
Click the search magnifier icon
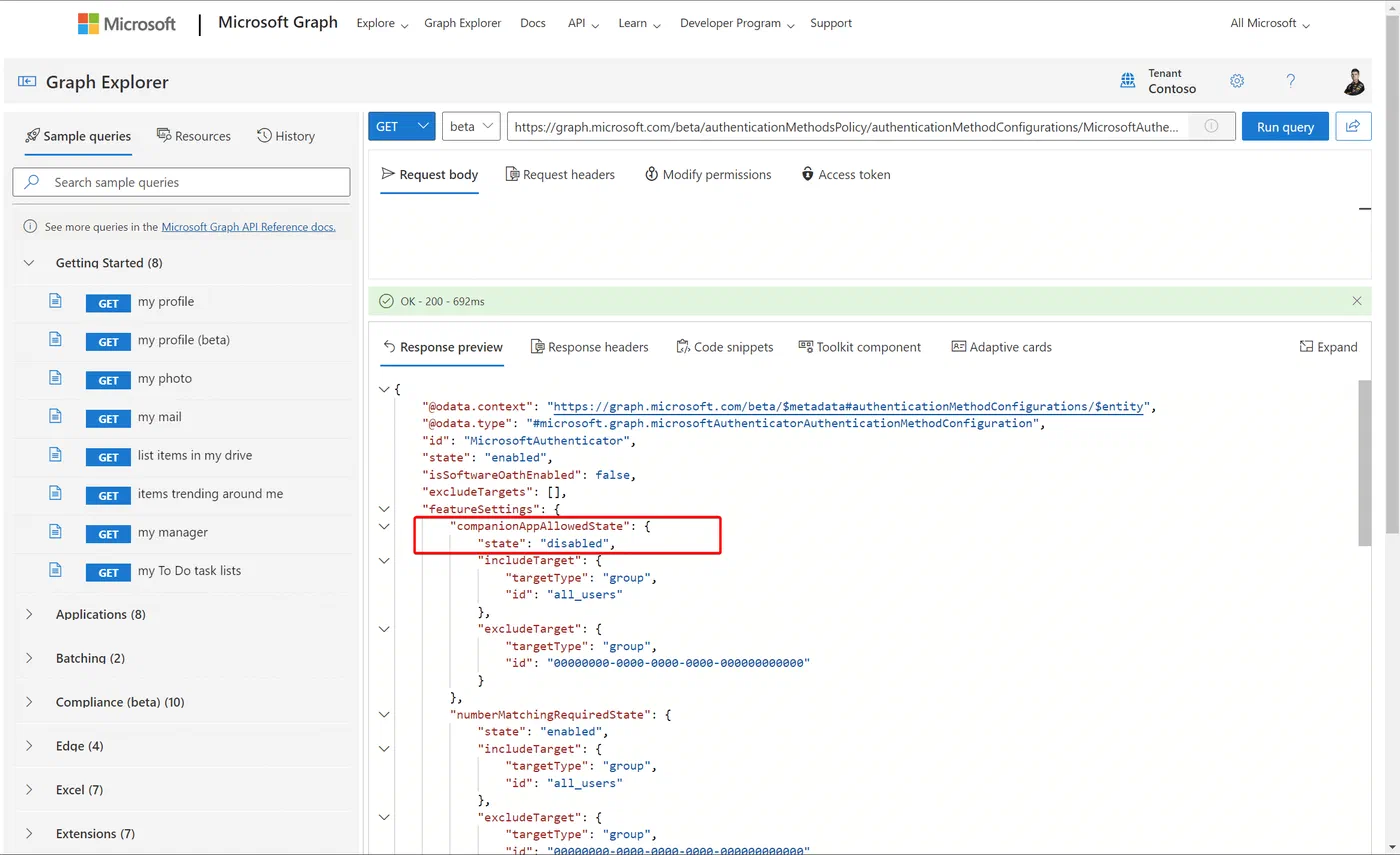click(x=32, y=182)
